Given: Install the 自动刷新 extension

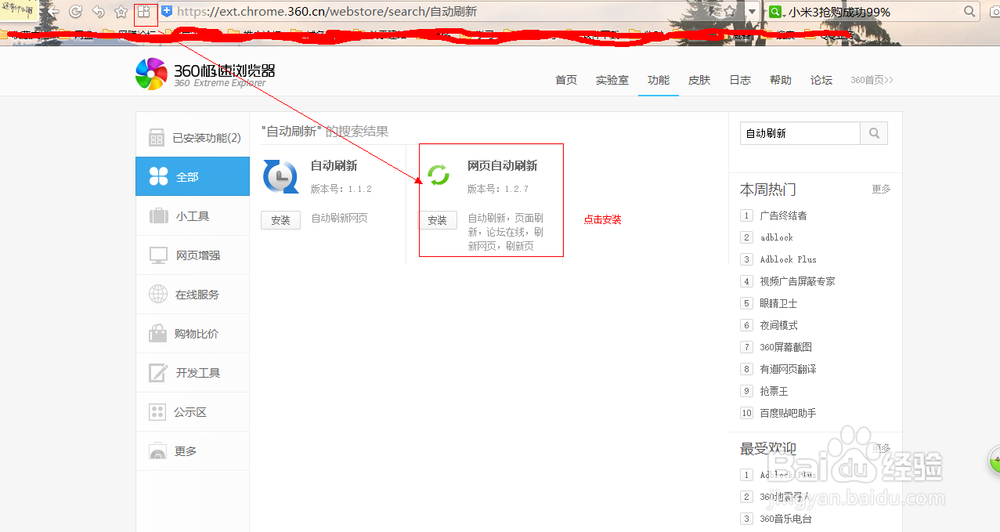Looking at the screenshot, I should (281, 220).
